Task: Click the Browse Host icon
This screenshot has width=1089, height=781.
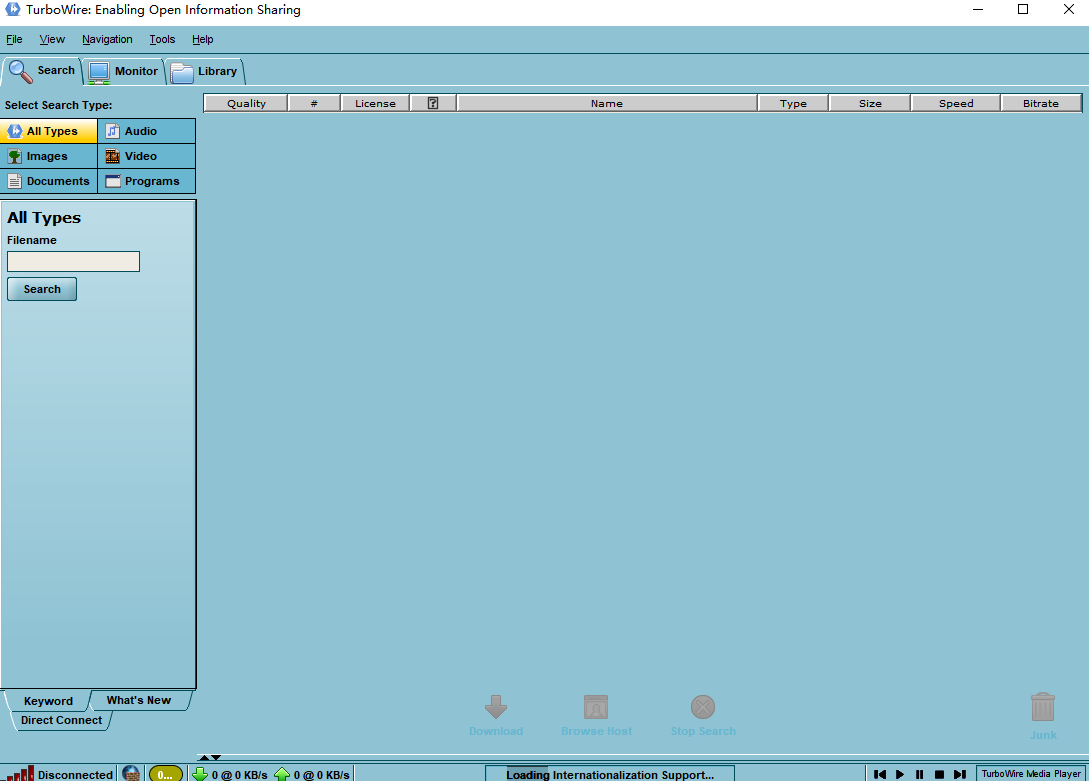Action: 596,706
